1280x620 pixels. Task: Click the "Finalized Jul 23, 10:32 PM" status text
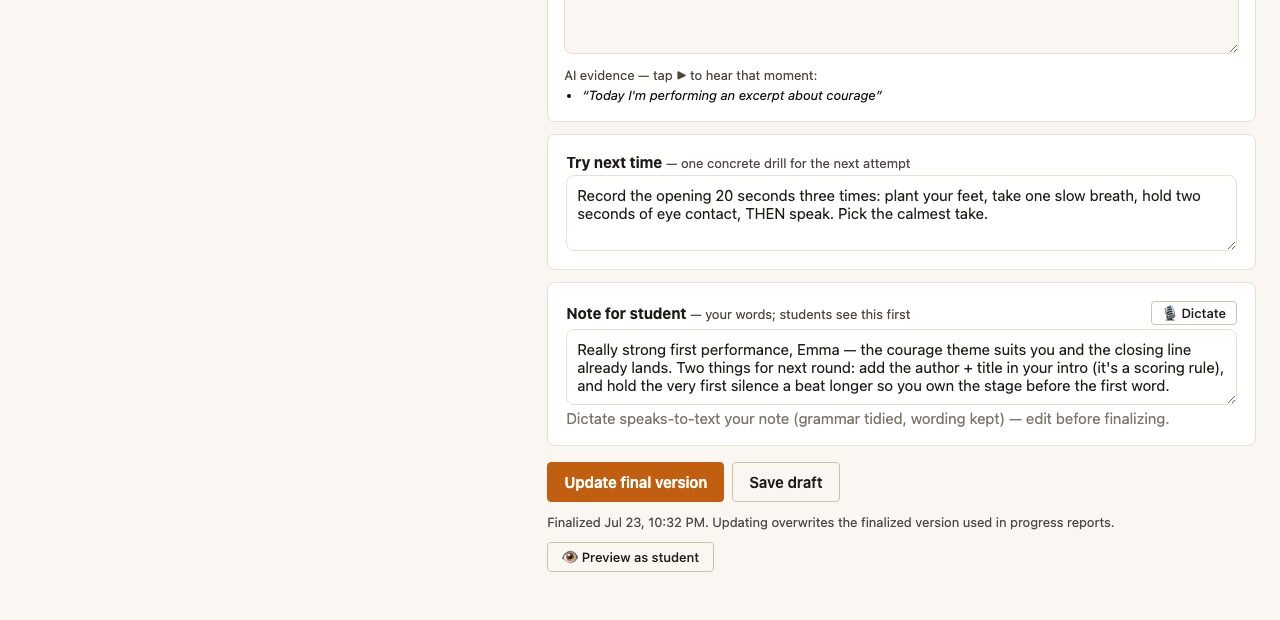627,522
